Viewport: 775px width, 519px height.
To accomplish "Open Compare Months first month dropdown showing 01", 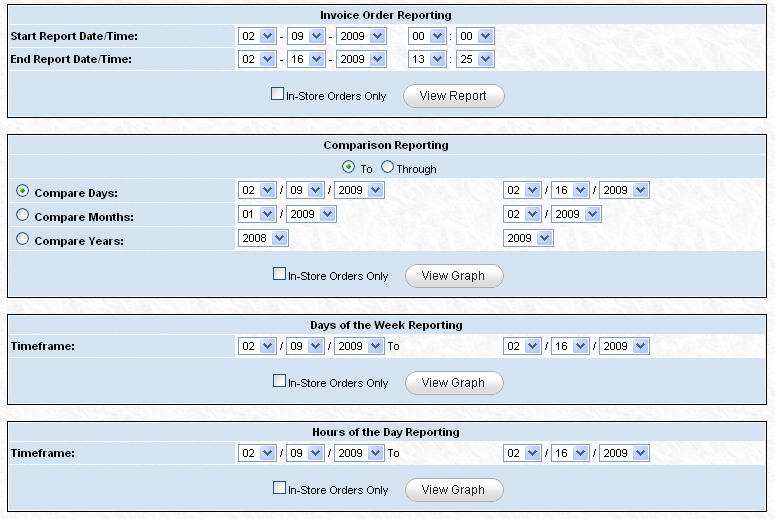I will click(x=257, y=214).
